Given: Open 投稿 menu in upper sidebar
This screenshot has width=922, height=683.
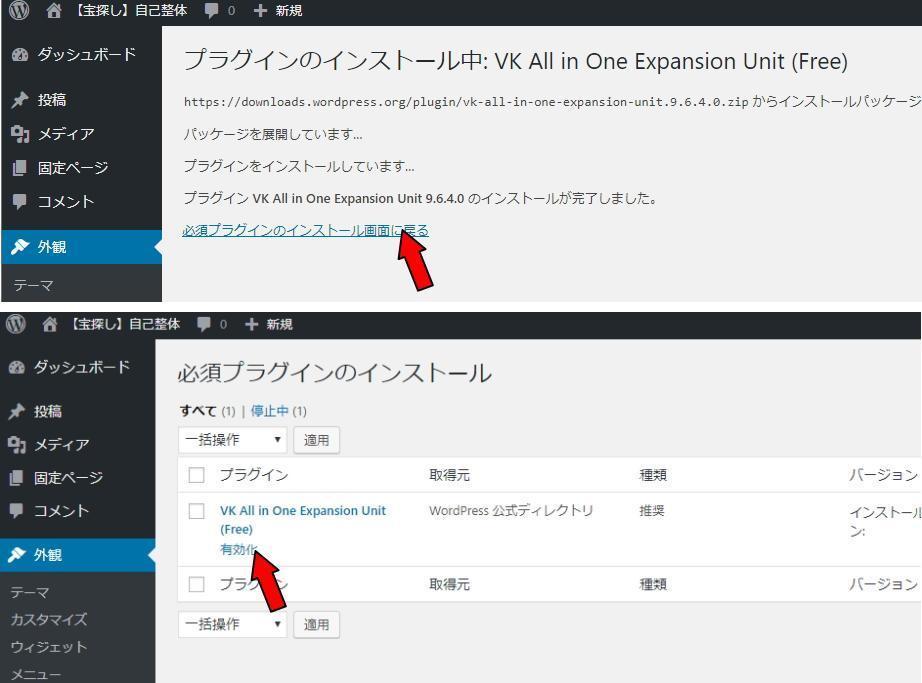Looking at the screenshot, I should pos(82,100).
